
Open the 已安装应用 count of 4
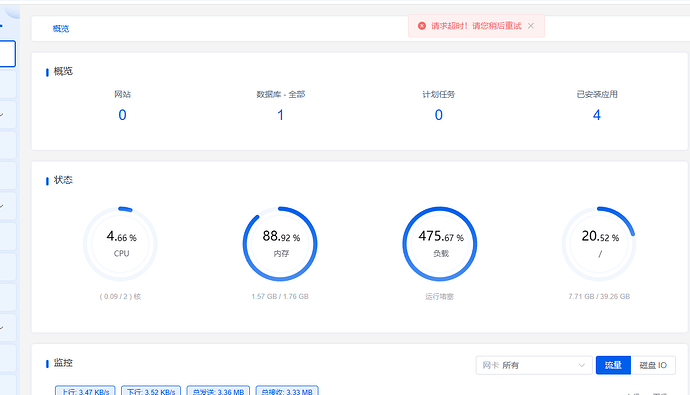coord(597,115)
